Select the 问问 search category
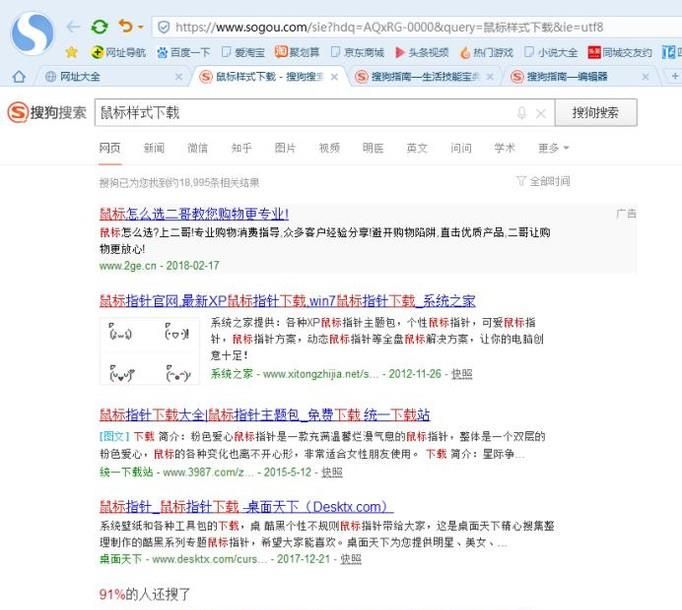 pos(461,148)
